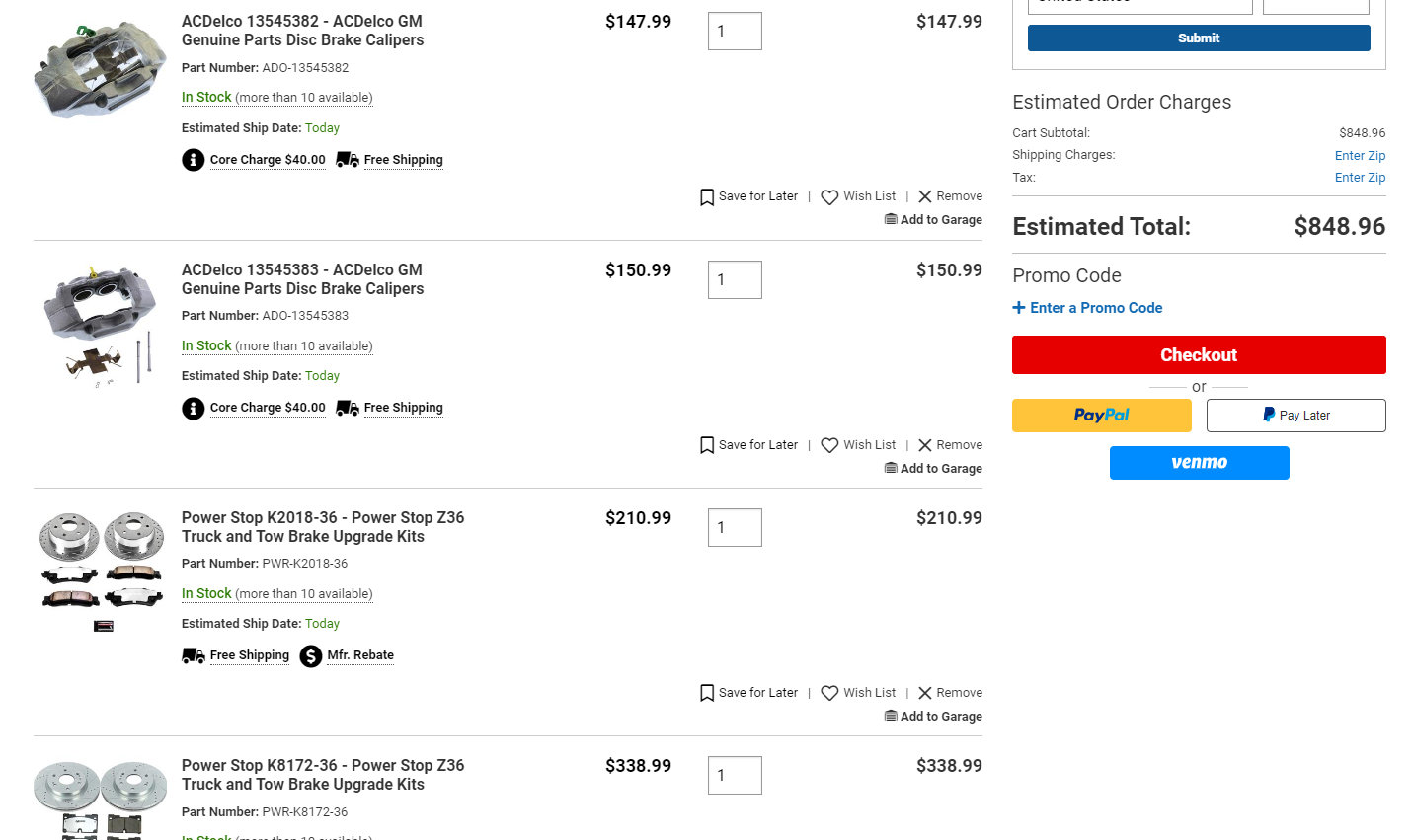Submit the shipping estimate form
Screen dimensions: 1413x840
coord(1199,38)
